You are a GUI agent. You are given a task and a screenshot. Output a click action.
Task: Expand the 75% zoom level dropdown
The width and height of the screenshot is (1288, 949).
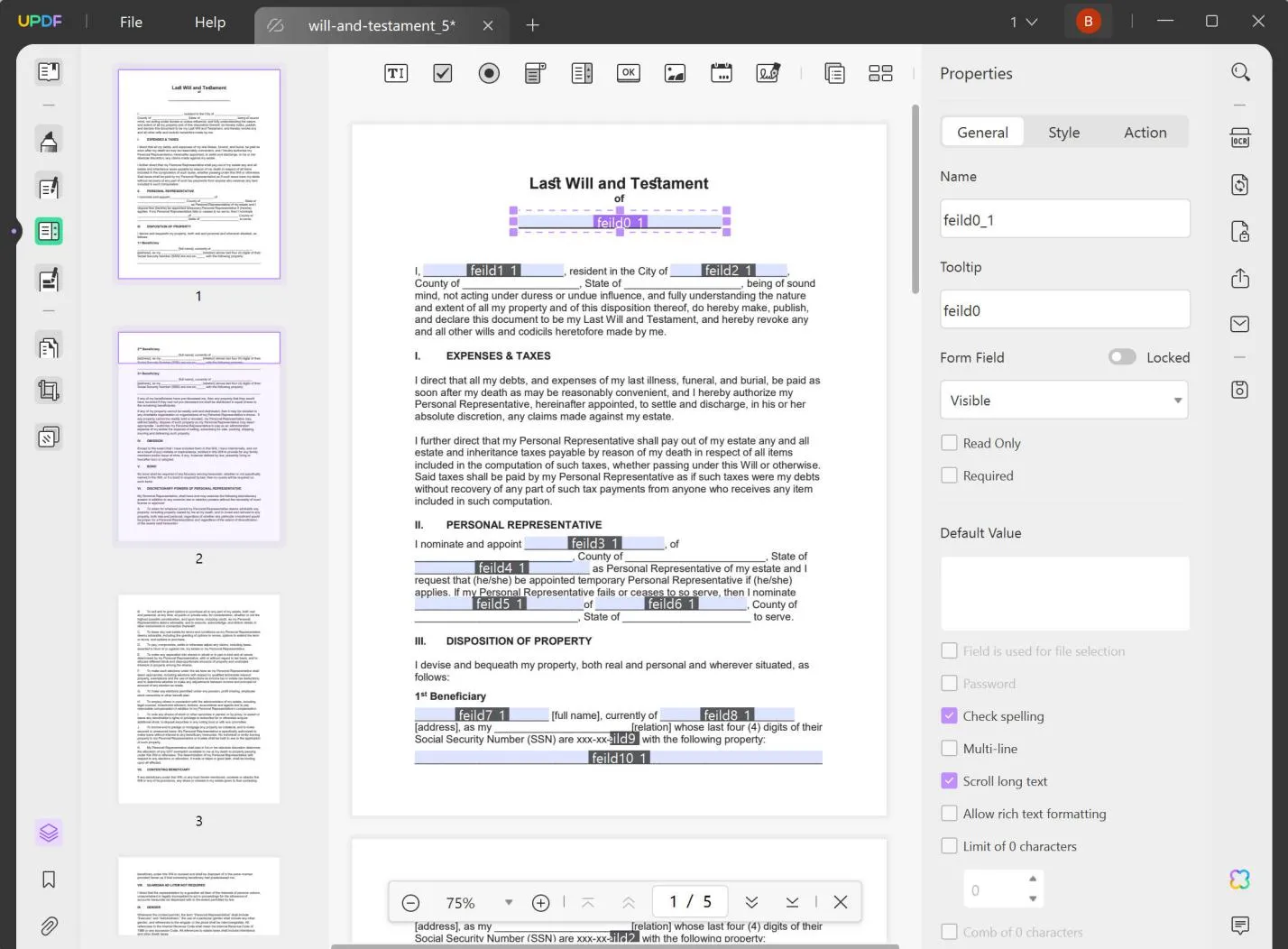tap(509, 903)
